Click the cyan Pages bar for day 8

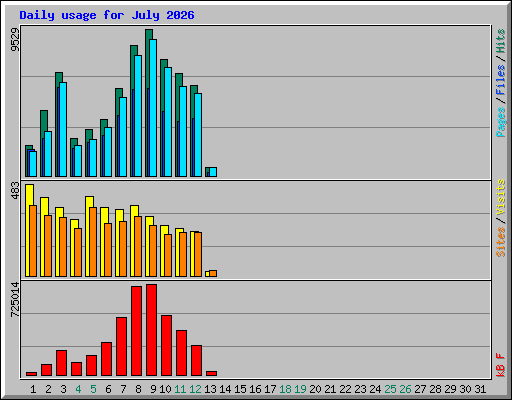pyautogui.click(x=138, y=116)
